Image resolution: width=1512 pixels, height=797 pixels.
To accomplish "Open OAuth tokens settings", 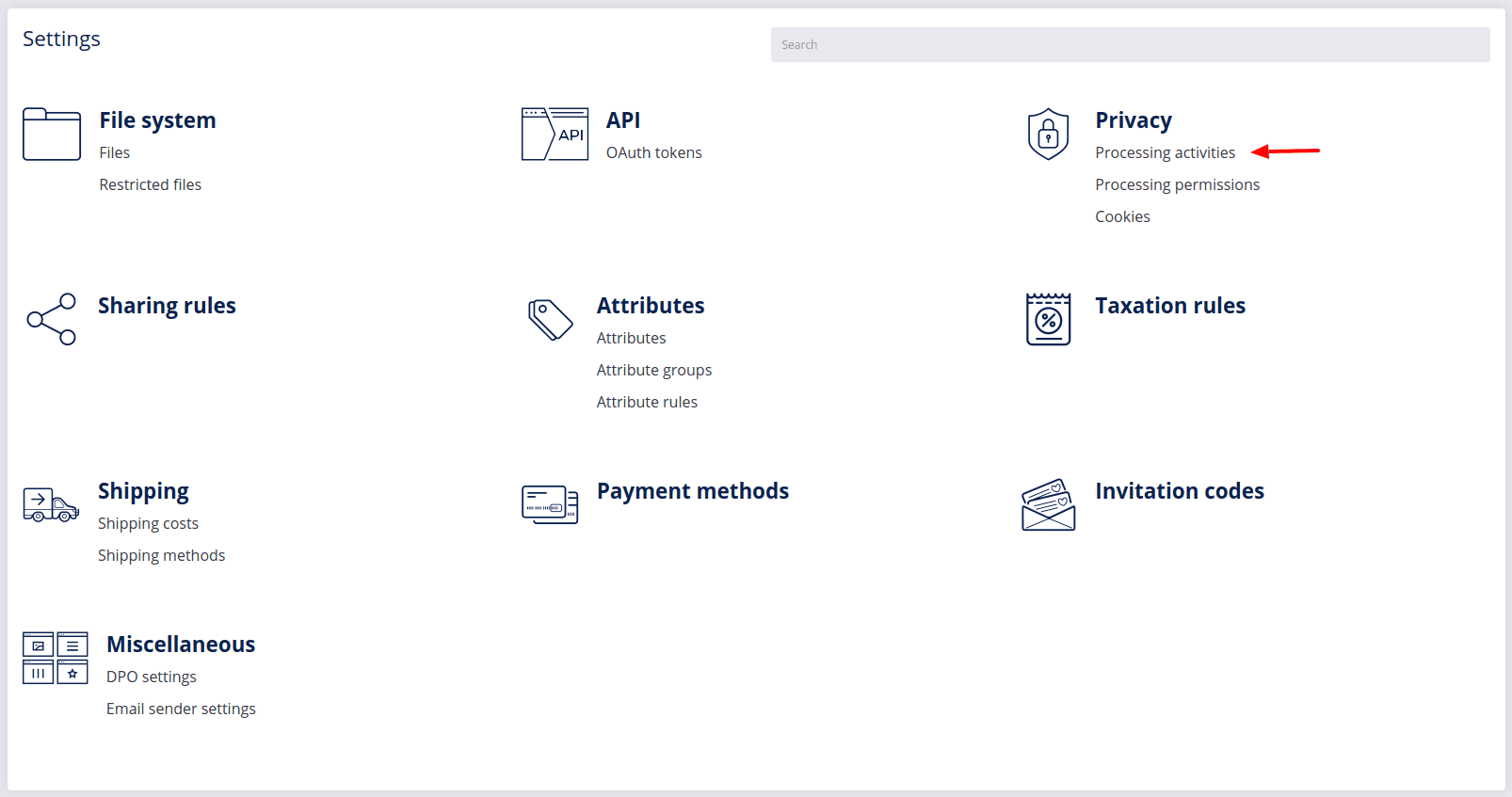I will [654, 152].
